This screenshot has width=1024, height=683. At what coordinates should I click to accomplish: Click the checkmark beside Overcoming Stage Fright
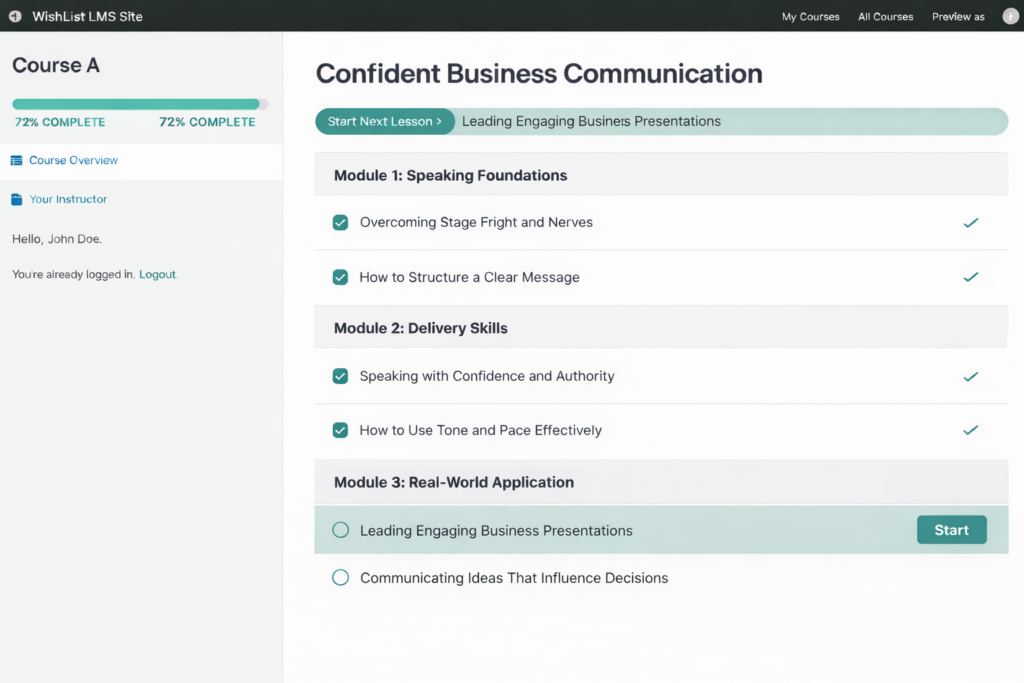[971, 222]
